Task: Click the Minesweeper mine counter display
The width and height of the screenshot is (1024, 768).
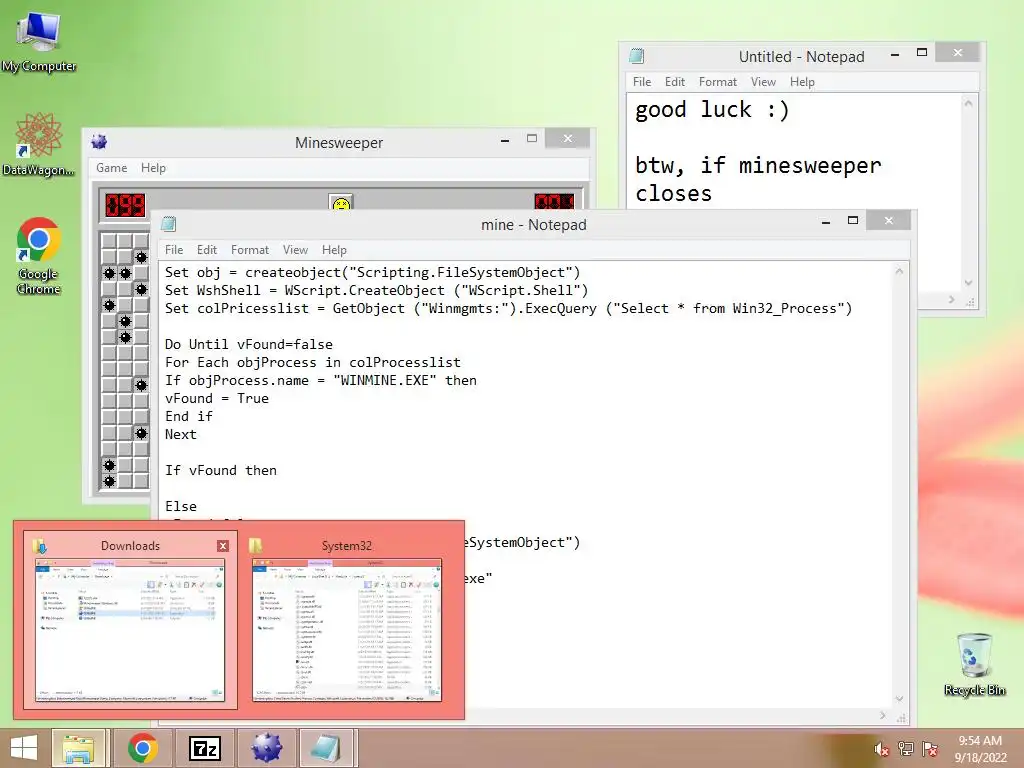Action: [125, 204]
